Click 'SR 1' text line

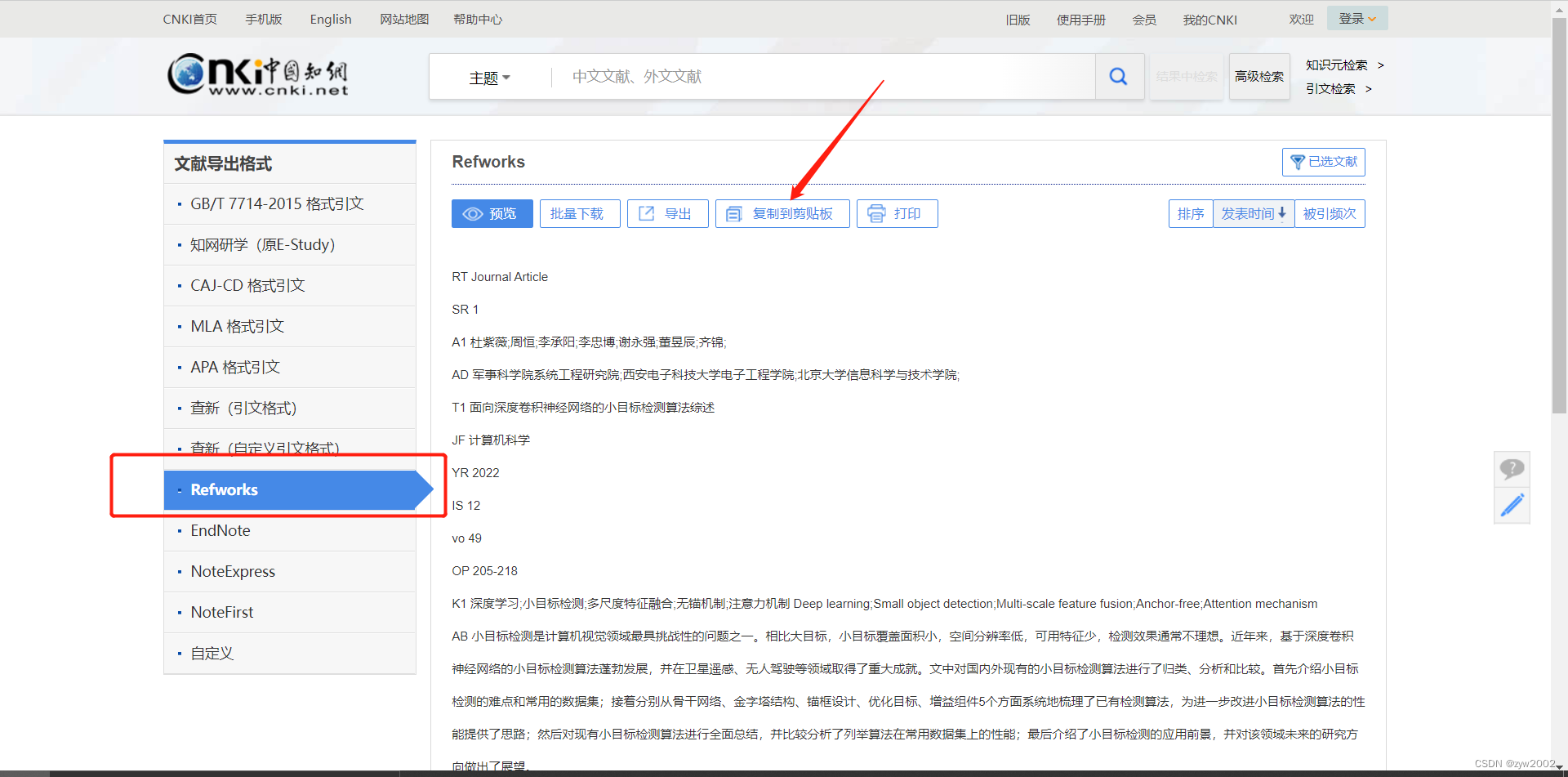coord(465,310)
